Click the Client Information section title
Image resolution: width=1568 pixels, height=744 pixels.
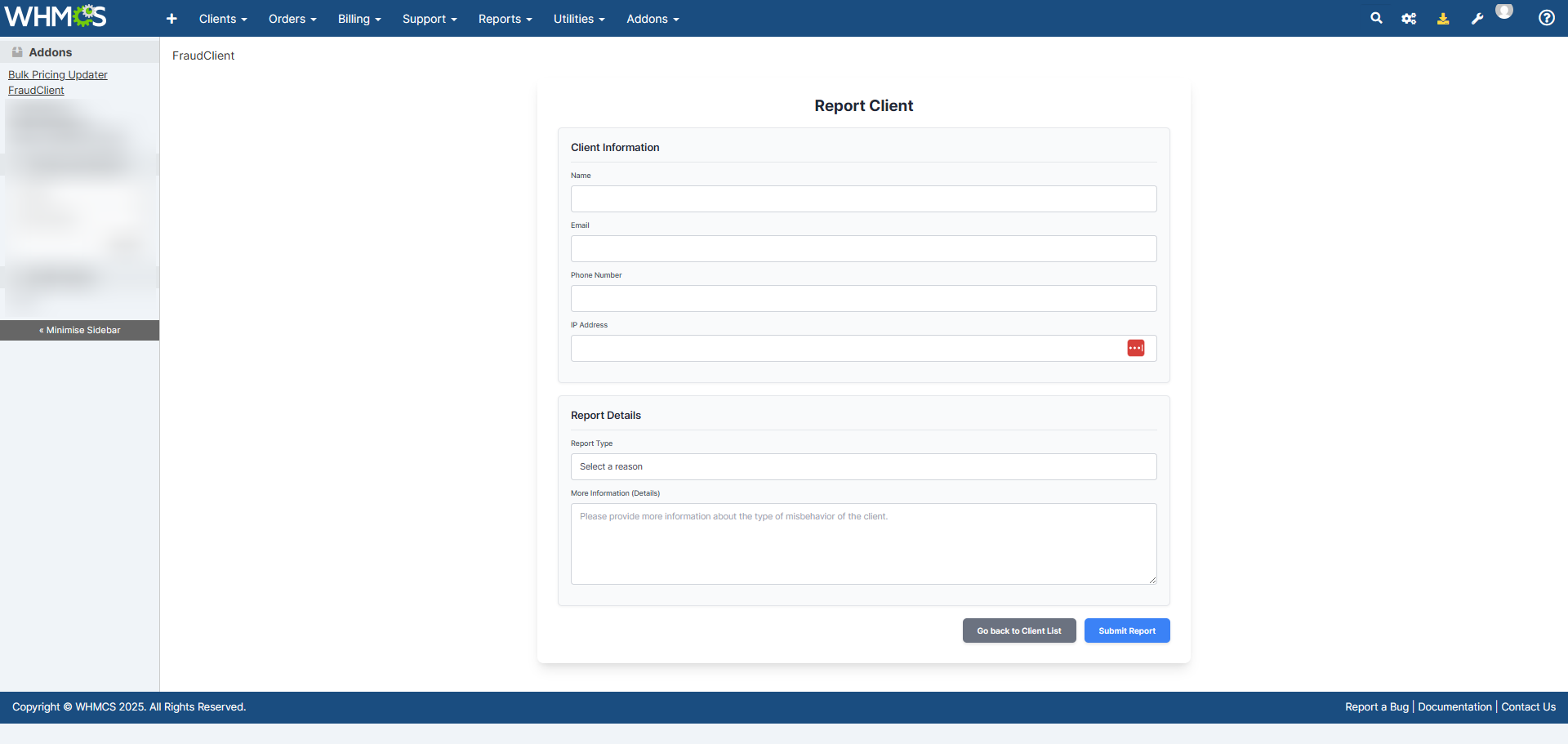[615, 147]
